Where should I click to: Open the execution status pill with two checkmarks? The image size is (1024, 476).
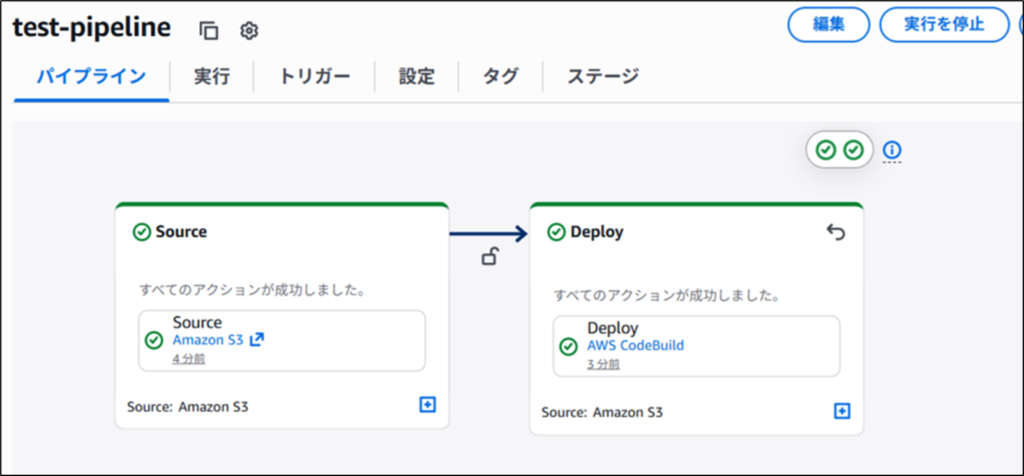point(839,150)
